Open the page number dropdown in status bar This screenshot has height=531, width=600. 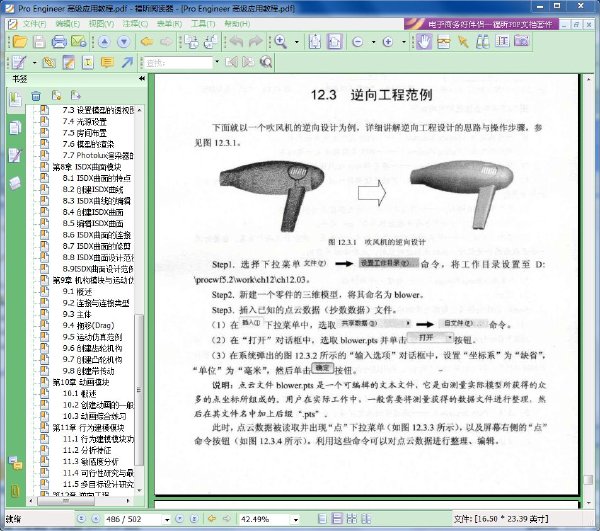[x=167, y=520]
